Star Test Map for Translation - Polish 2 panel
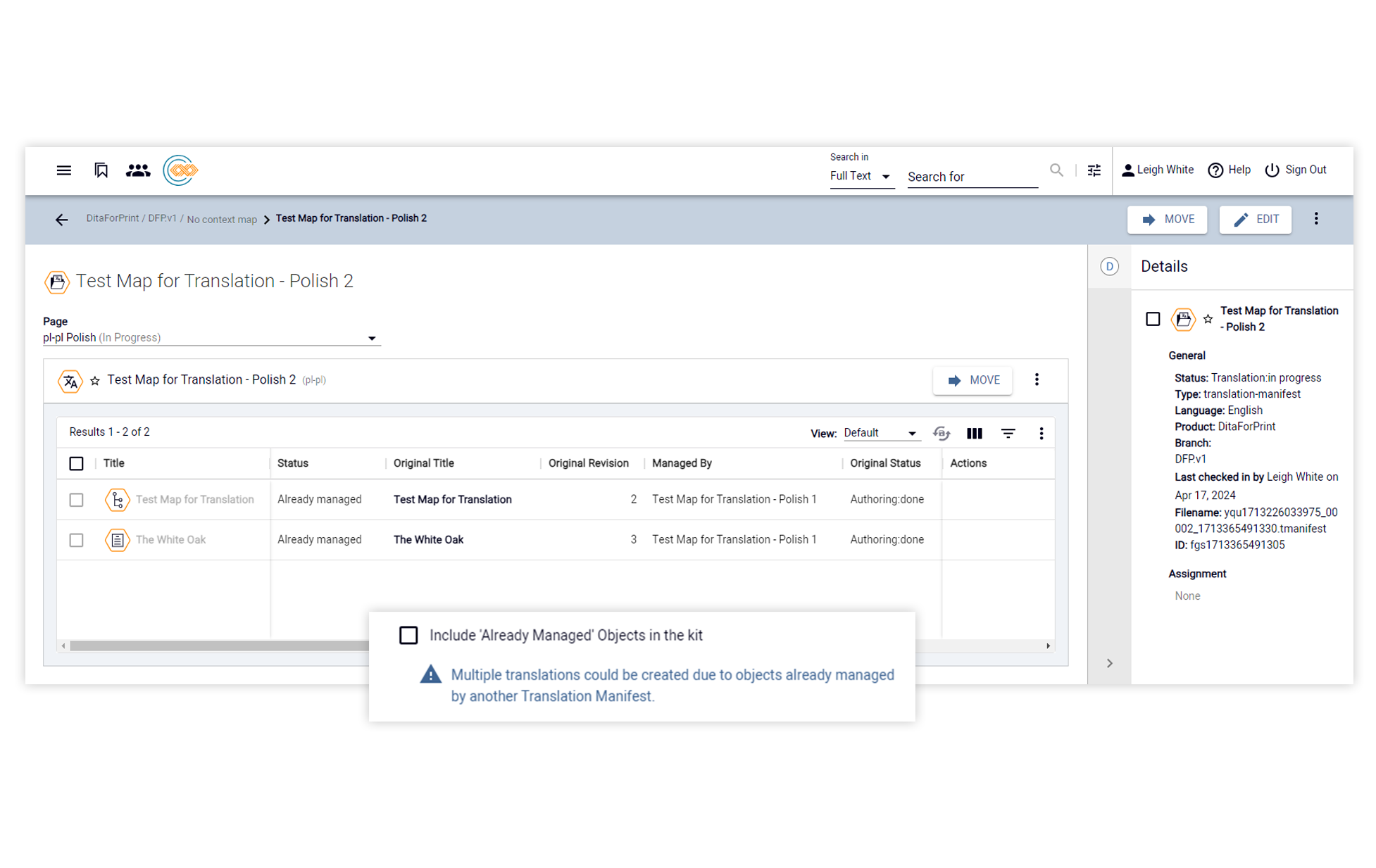The height and width of the screenshot is (868, 1376). [x=95, y=381]
